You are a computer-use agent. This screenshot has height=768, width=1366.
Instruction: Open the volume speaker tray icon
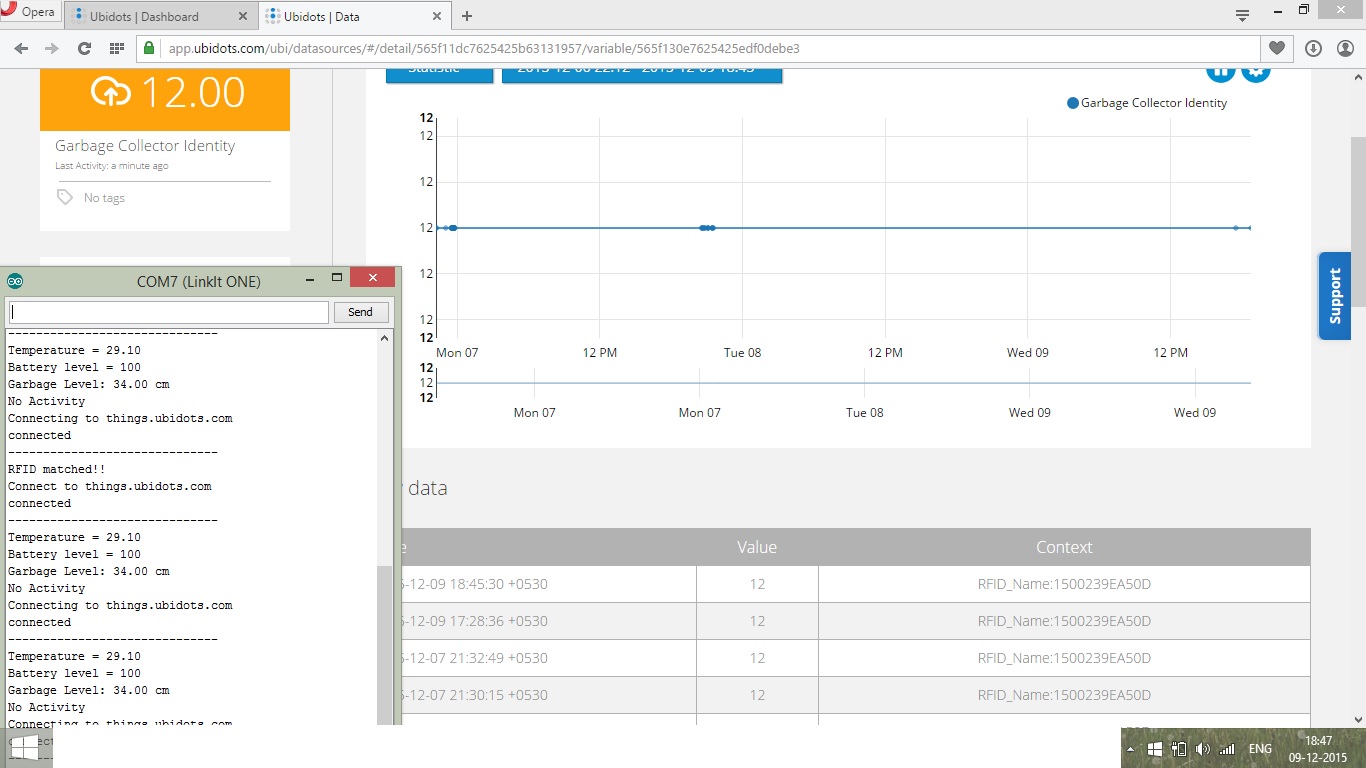pos(1202,749)
